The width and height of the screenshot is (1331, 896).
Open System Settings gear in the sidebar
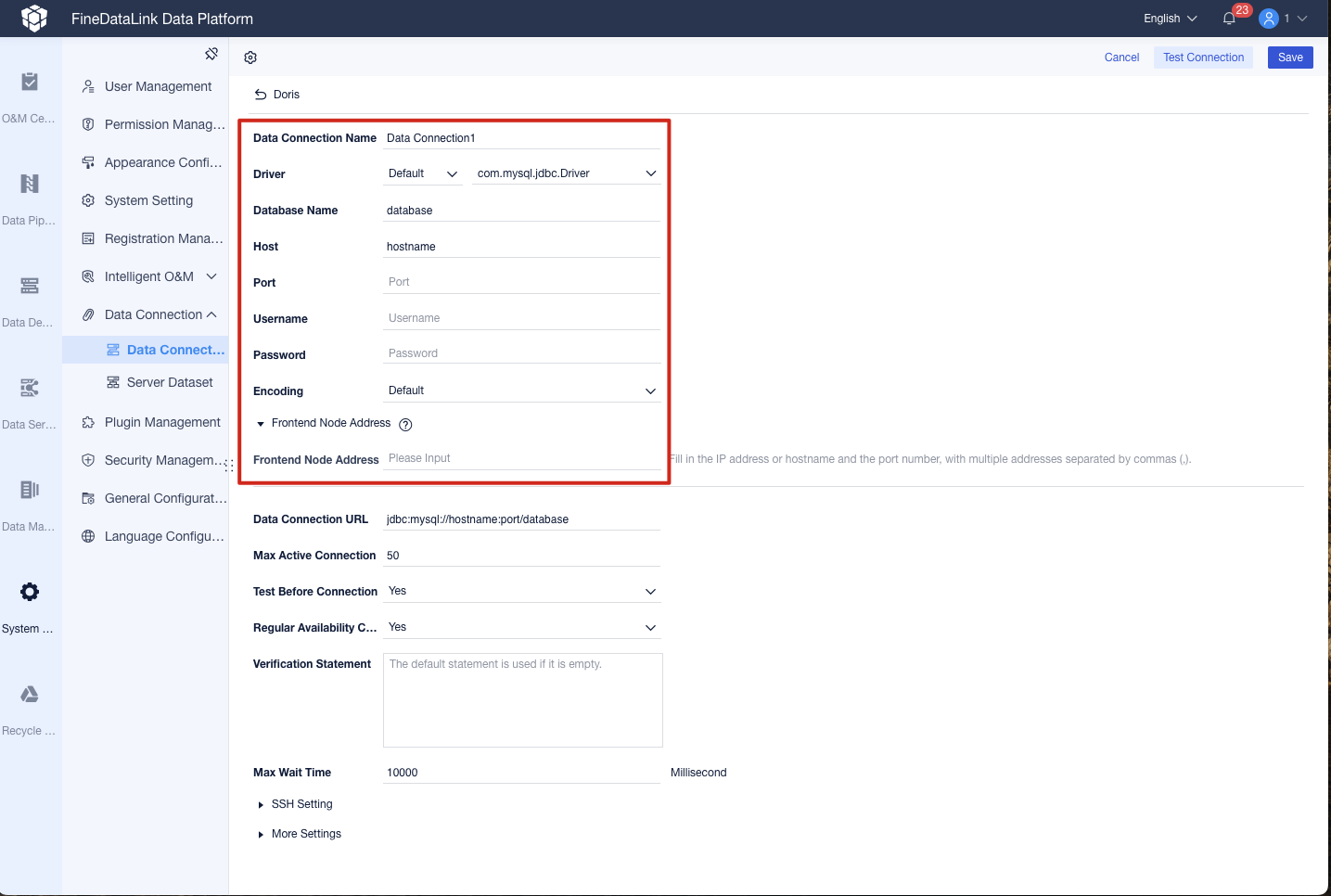point(29,602)
